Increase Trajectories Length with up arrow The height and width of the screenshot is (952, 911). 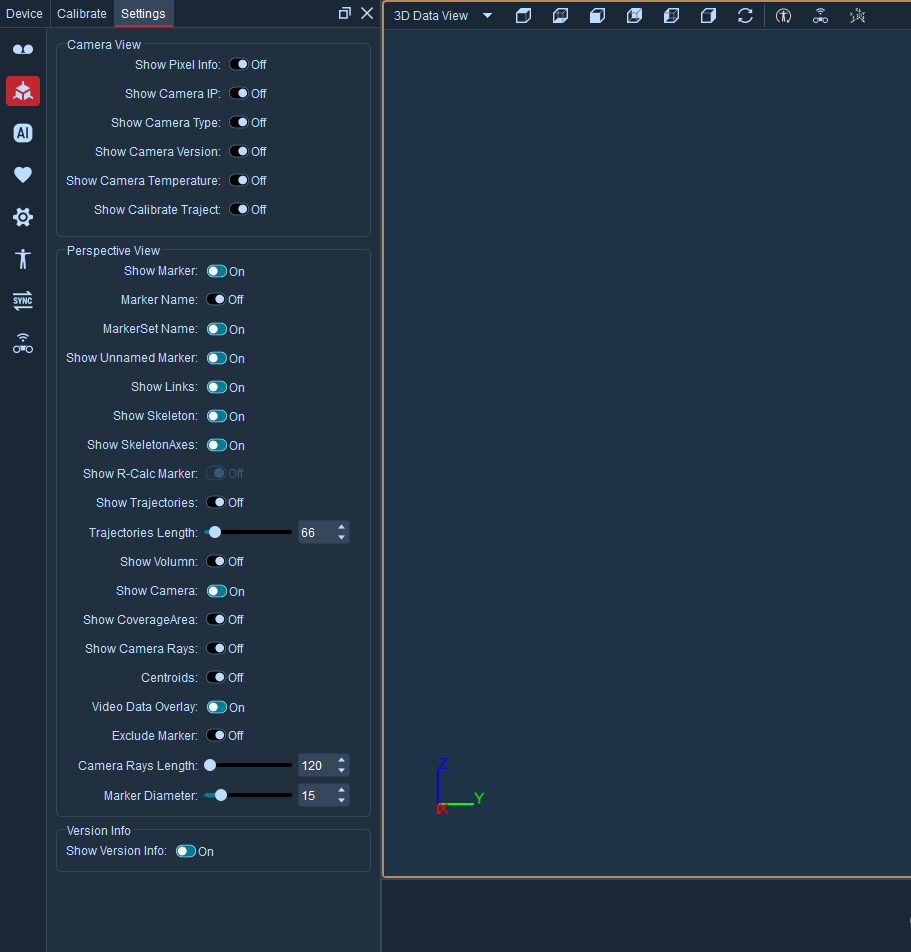pos(341,527)
